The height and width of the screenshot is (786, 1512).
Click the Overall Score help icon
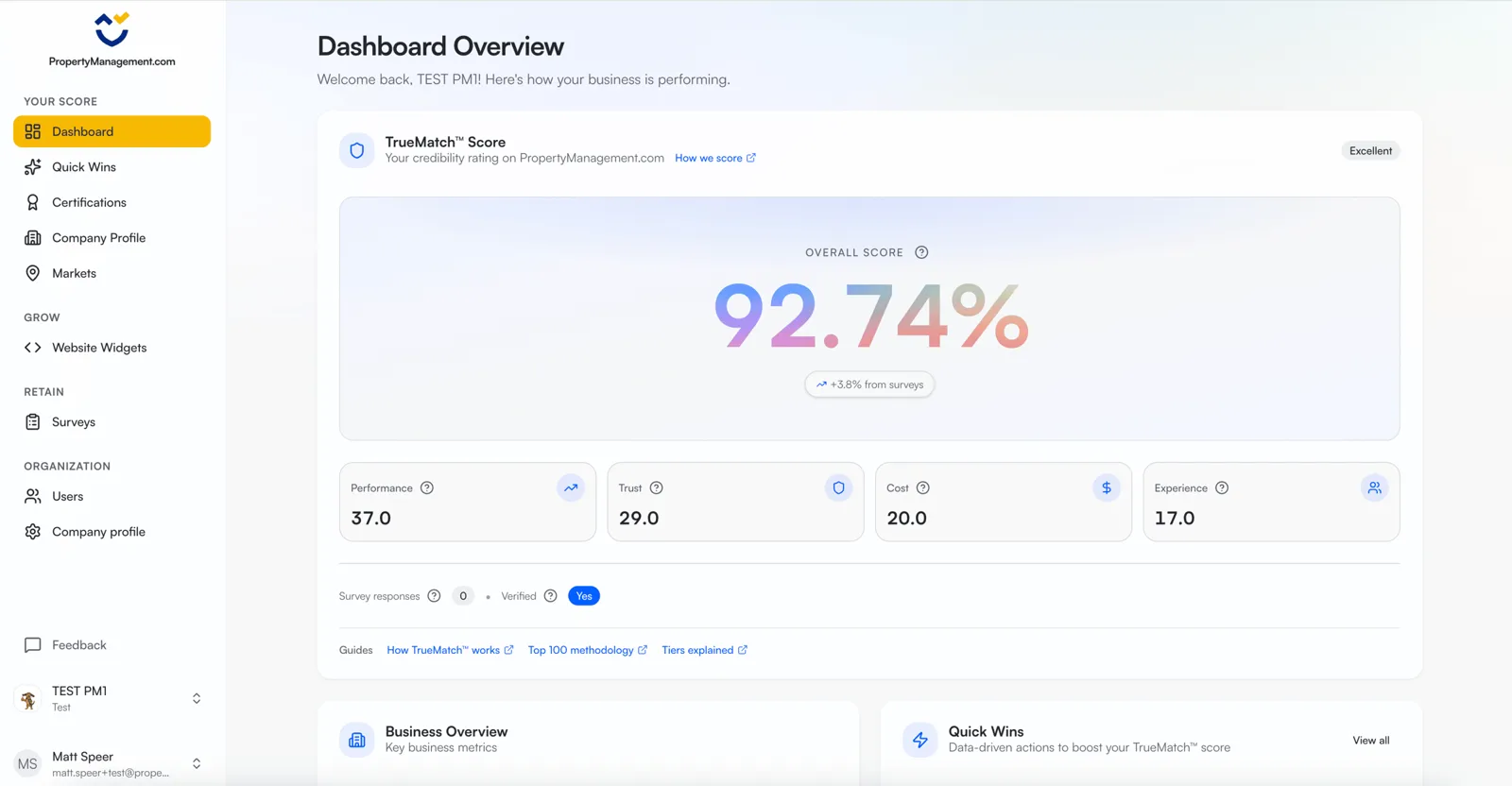click(921, 252)
